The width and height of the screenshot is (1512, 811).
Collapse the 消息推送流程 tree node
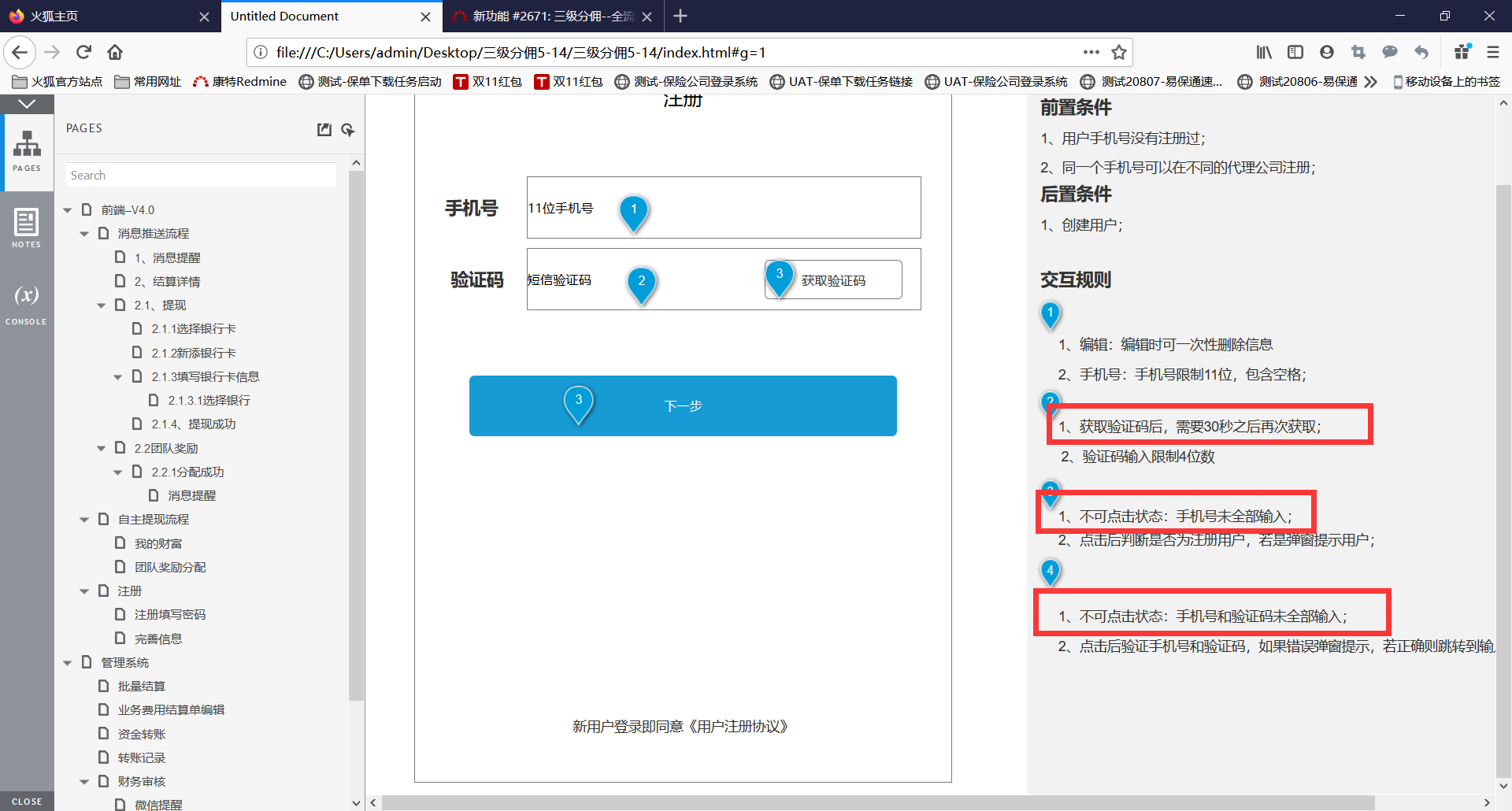click(x=84, y=234)
